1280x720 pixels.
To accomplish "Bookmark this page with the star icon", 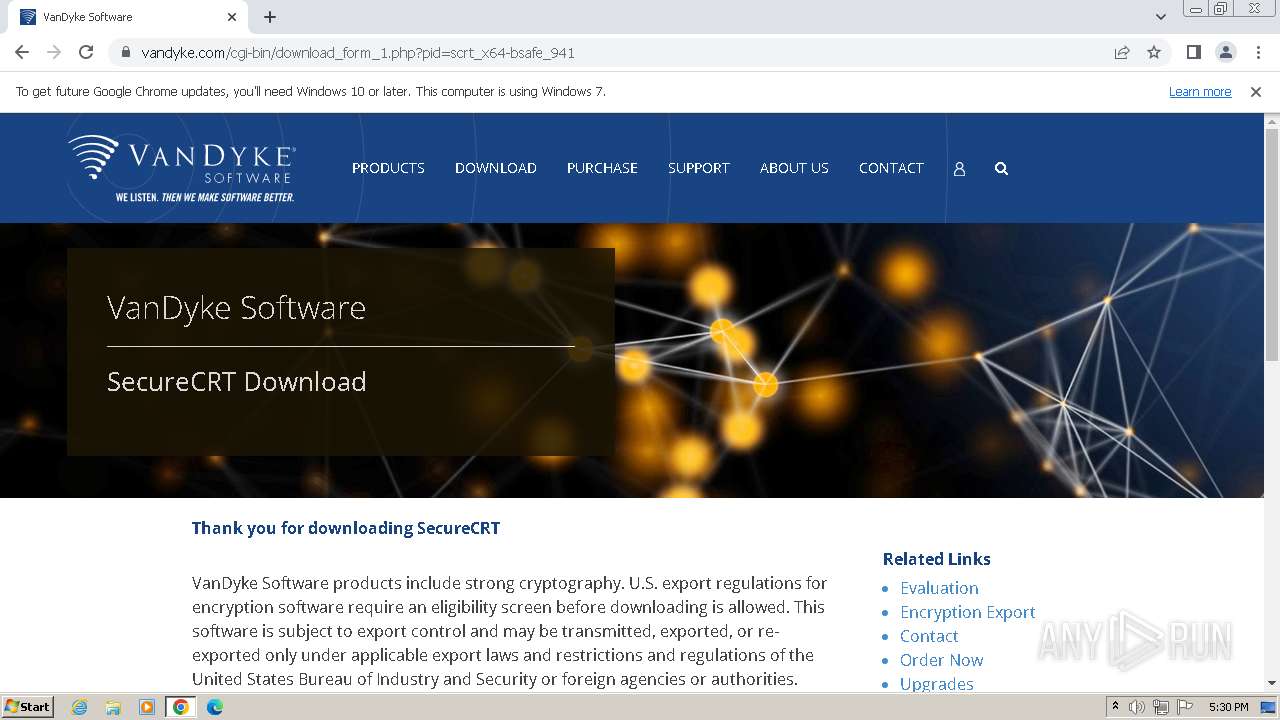I will pos(1154,52).
